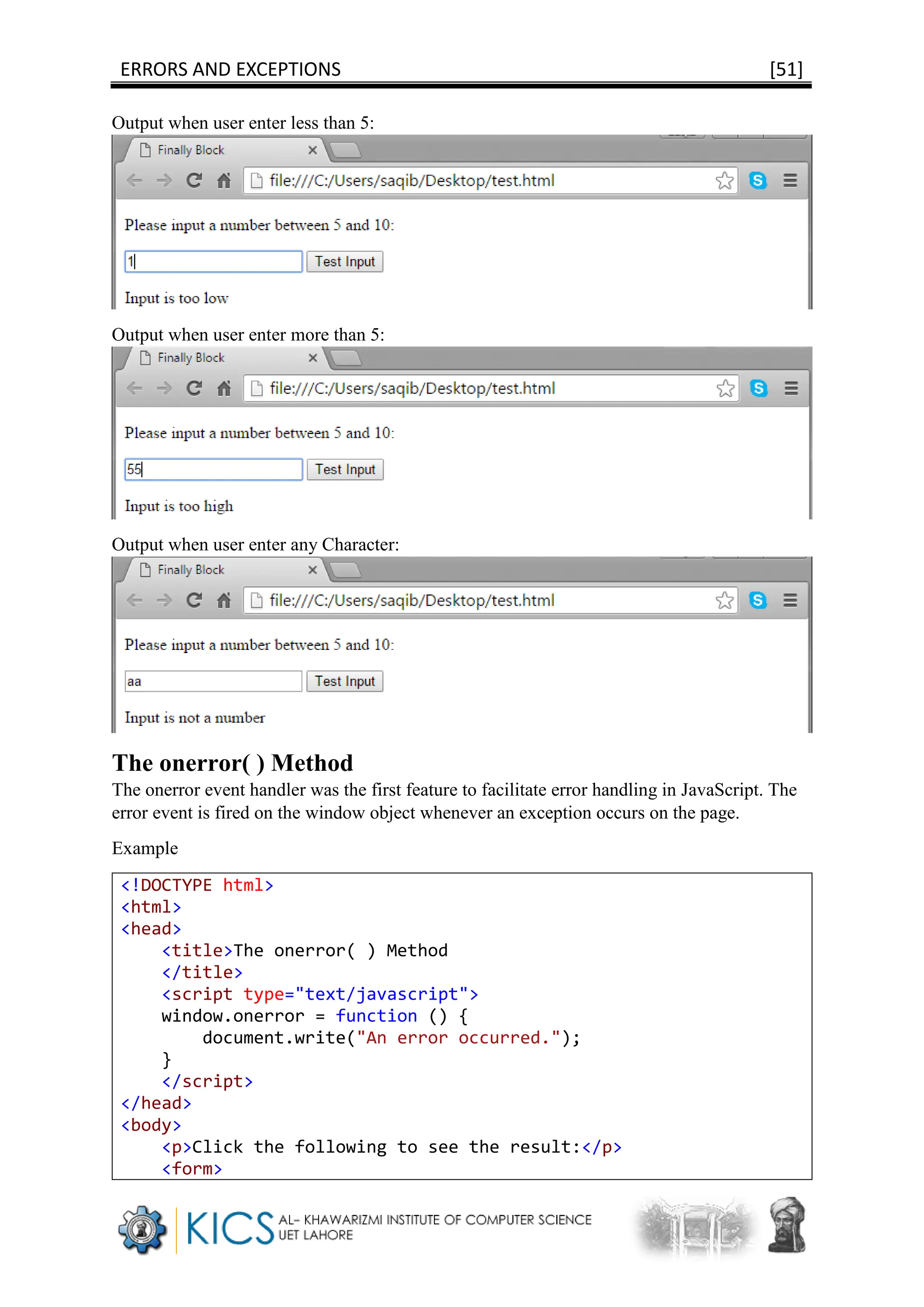Click the text field containing aa
Viewport: 924px width, 1307px height.
coord(213,681)
